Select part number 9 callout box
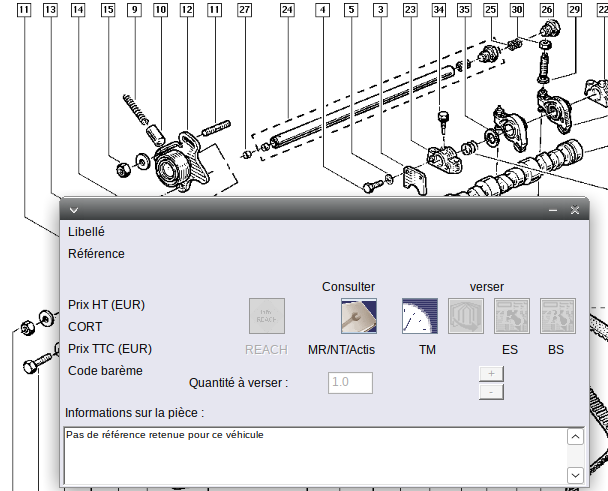Viewport: 608px width, 491px height. point(134,9)
